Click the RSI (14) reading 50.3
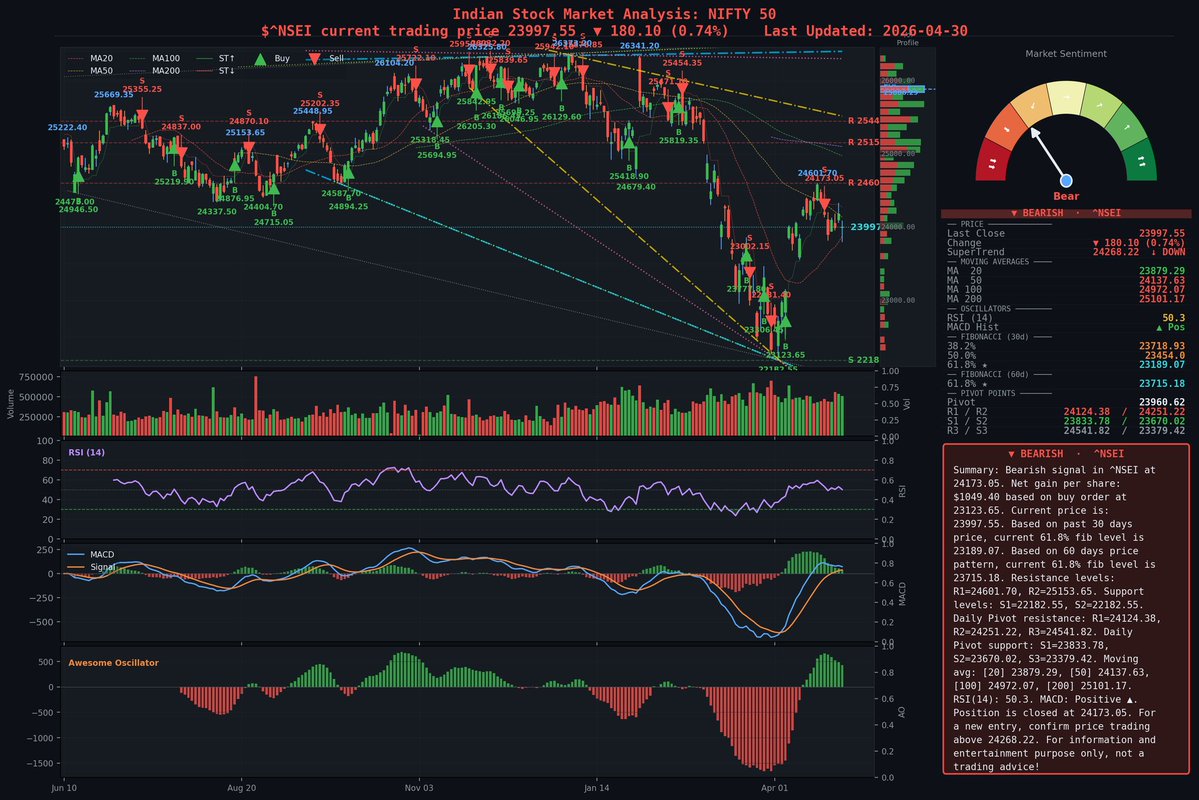 coord(1174,317)
